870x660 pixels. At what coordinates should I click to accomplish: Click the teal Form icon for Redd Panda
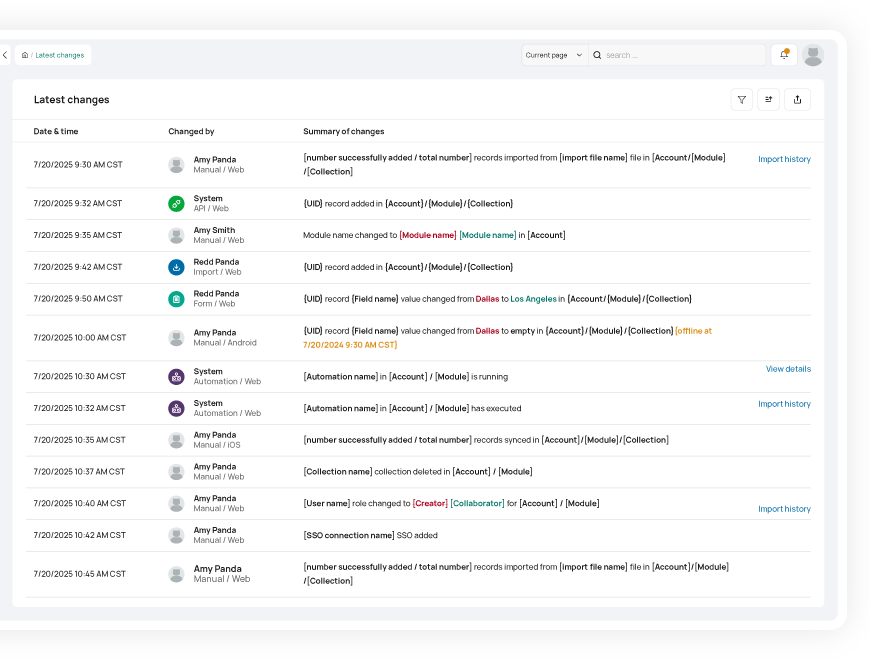(x=176, y=299)
